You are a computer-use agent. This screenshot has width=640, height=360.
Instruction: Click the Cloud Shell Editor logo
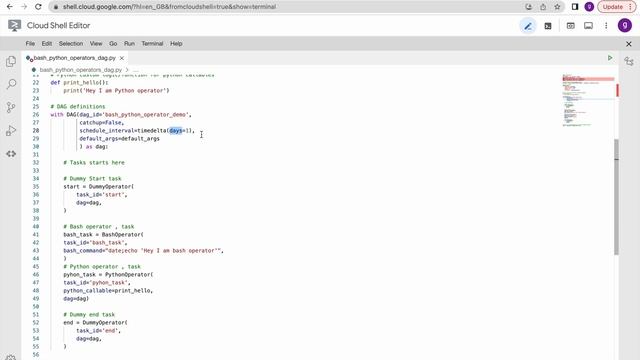tap(15, 25)
